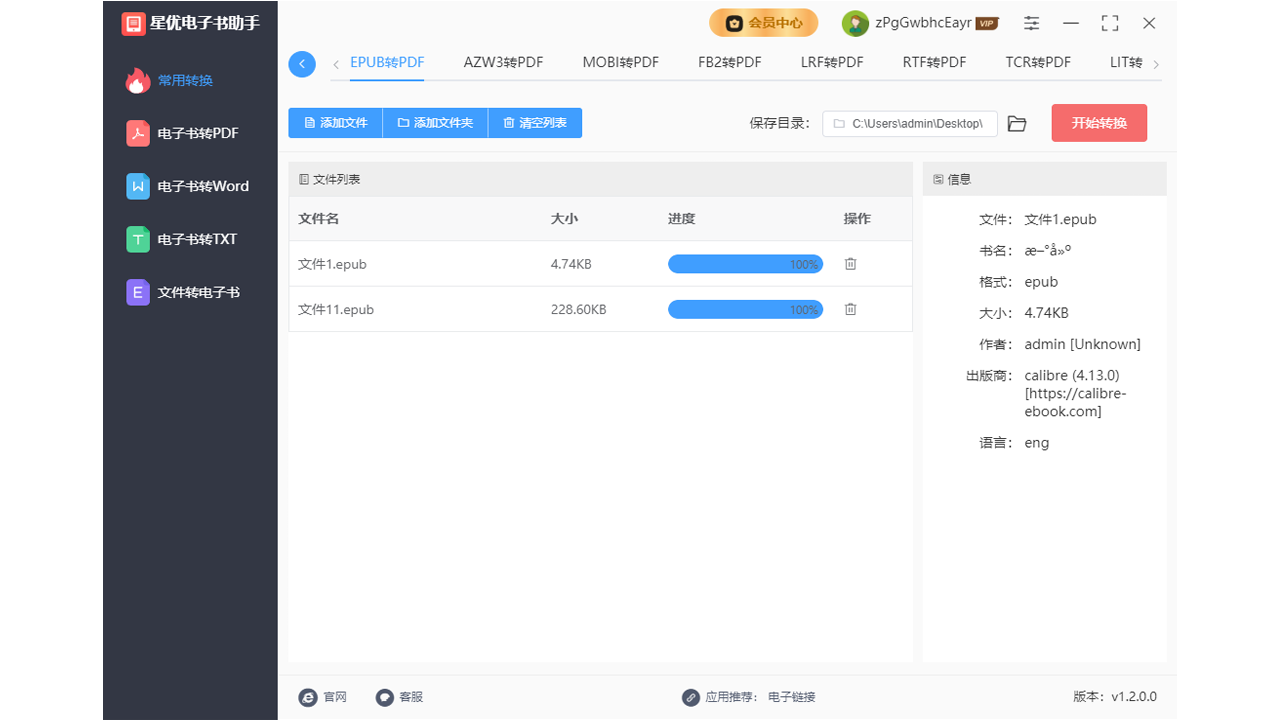Select the 电子书转TXT sidebar tool
Viewport: 1280px width, 720px height.
[137, 239]
